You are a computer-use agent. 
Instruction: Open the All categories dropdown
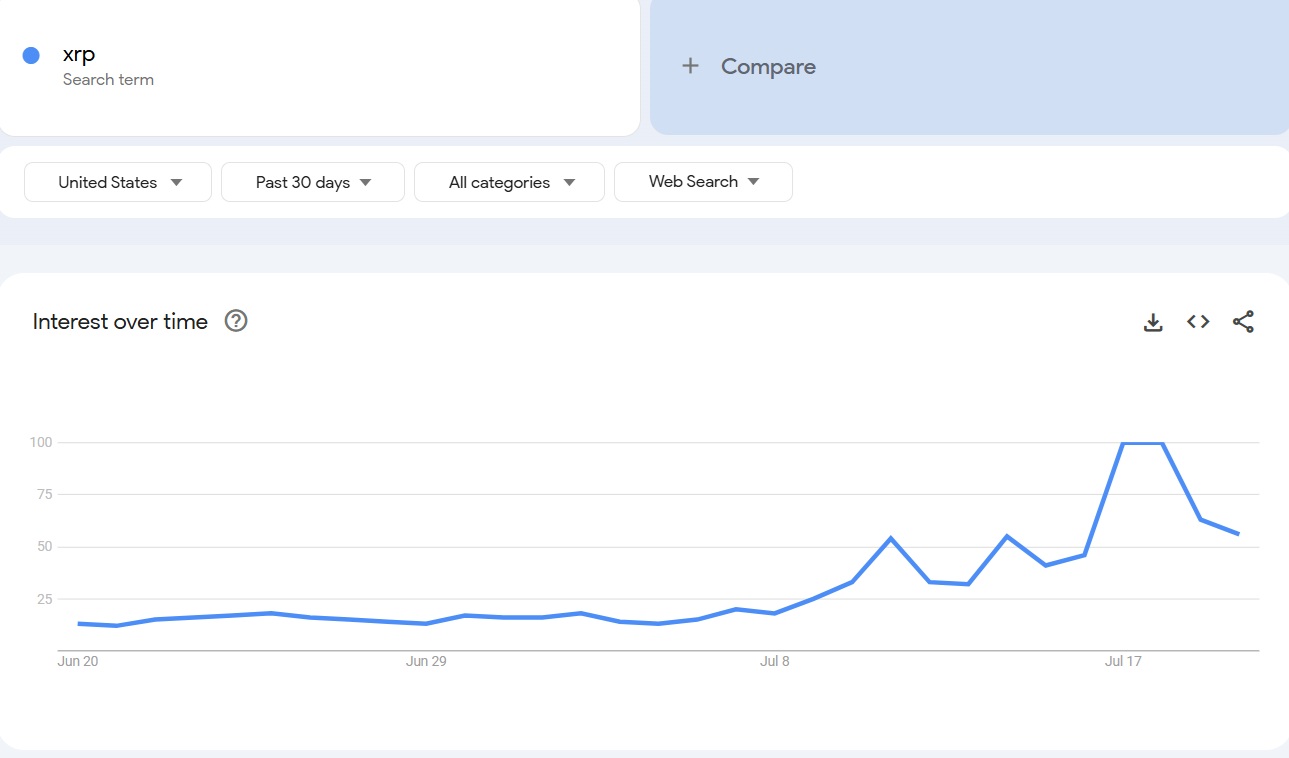tap(509, 182)
